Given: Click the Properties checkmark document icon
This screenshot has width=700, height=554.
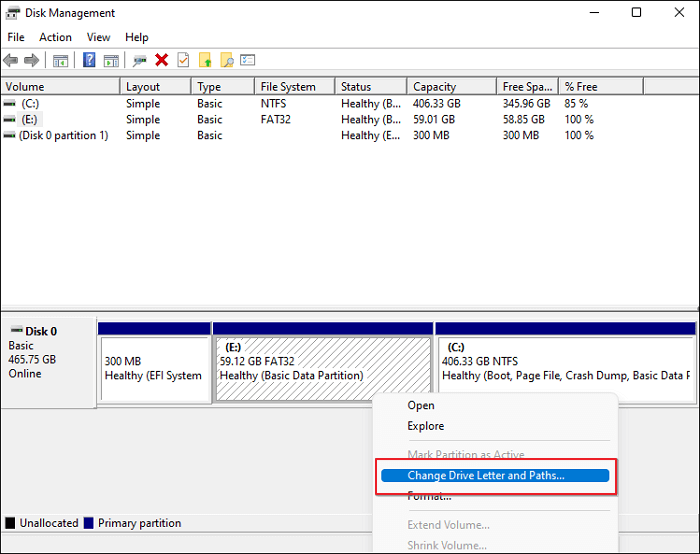Looking at the screenshot, I should 183,60.
